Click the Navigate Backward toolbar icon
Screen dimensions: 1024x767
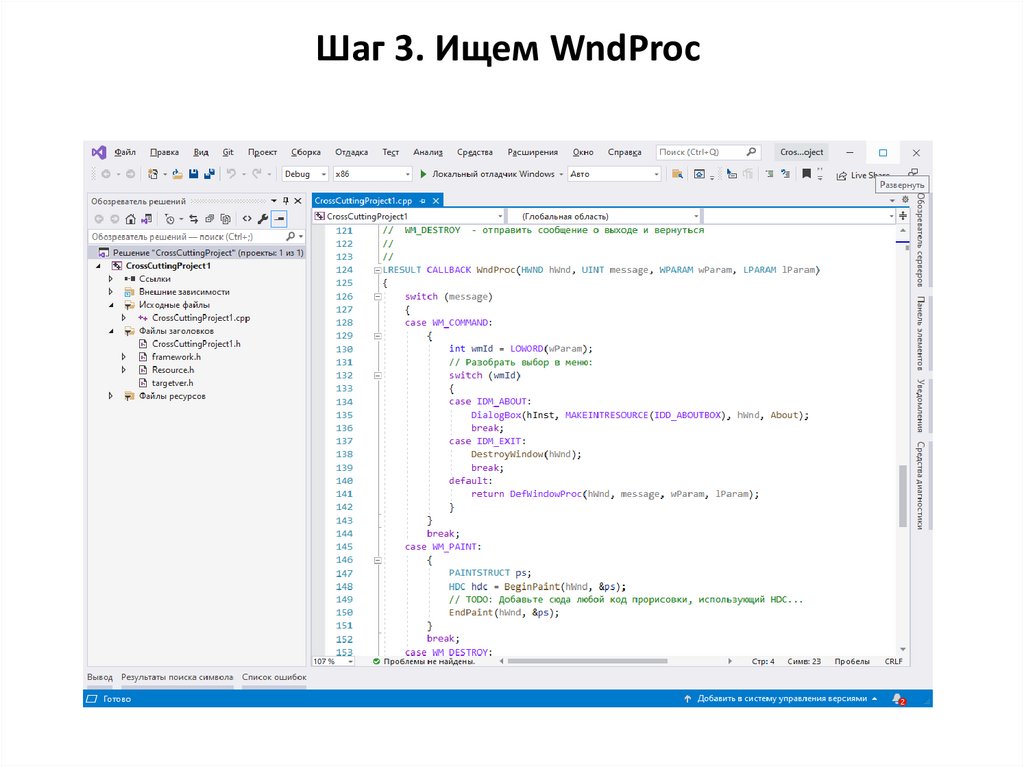pyautogui.click(x=106, y=174)
